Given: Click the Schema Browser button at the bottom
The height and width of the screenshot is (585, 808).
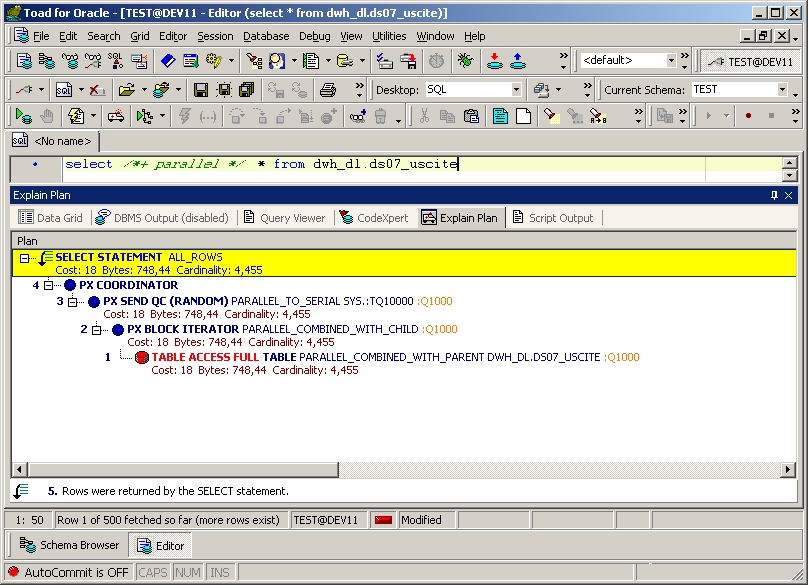Looking at the screenshot, I should (x=68, y=545).
